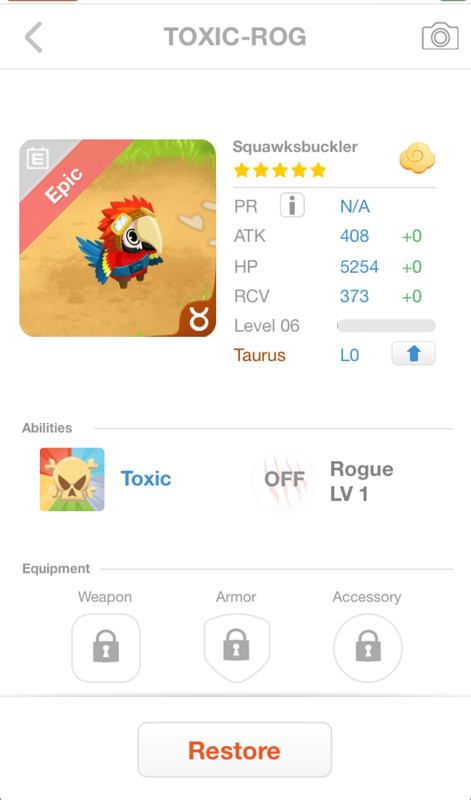
Task: Toggle the Rogue OFF ability switch
Action: 284,480
